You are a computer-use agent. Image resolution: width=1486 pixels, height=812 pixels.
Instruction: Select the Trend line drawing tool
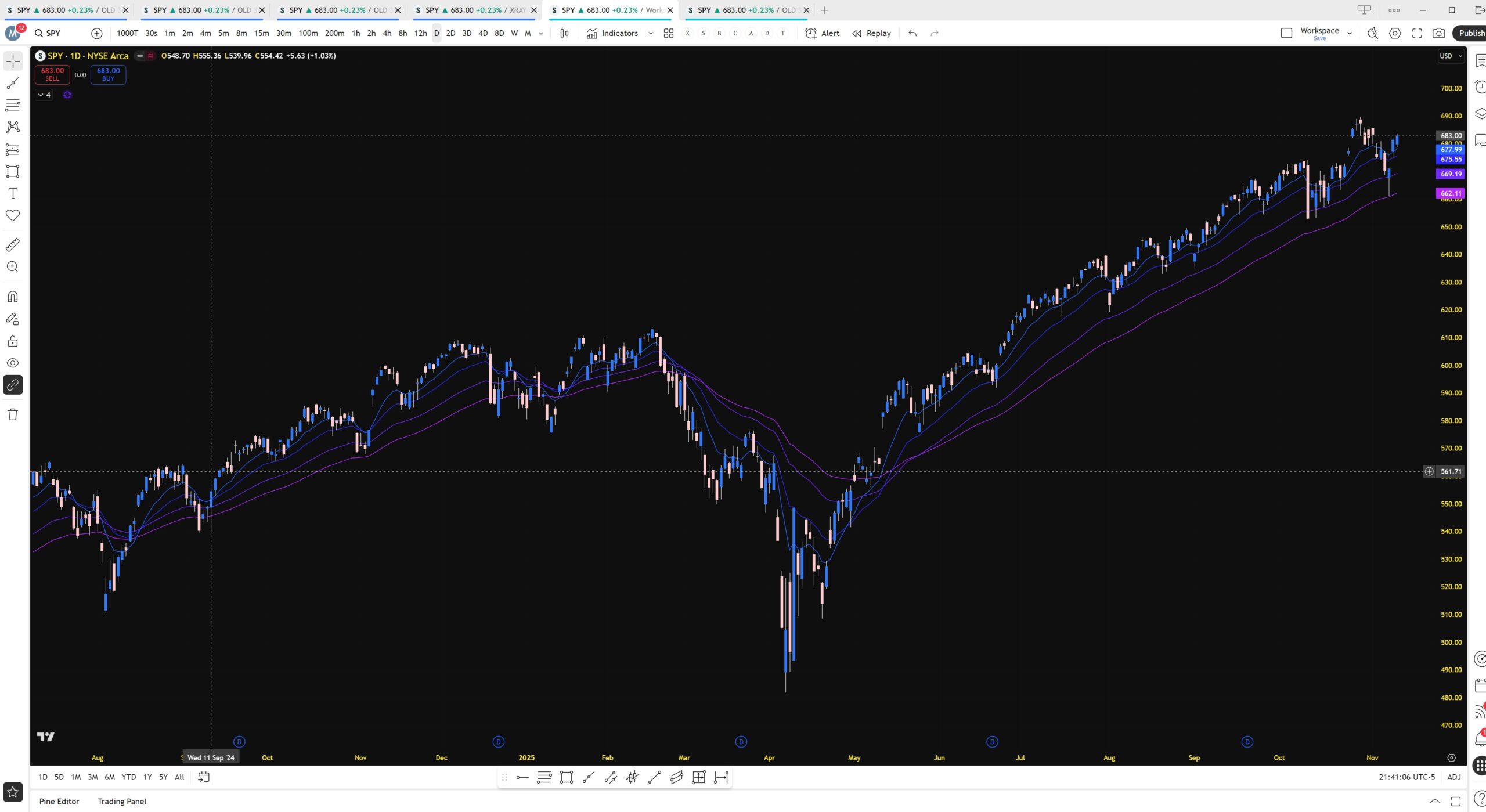(13, 84)
